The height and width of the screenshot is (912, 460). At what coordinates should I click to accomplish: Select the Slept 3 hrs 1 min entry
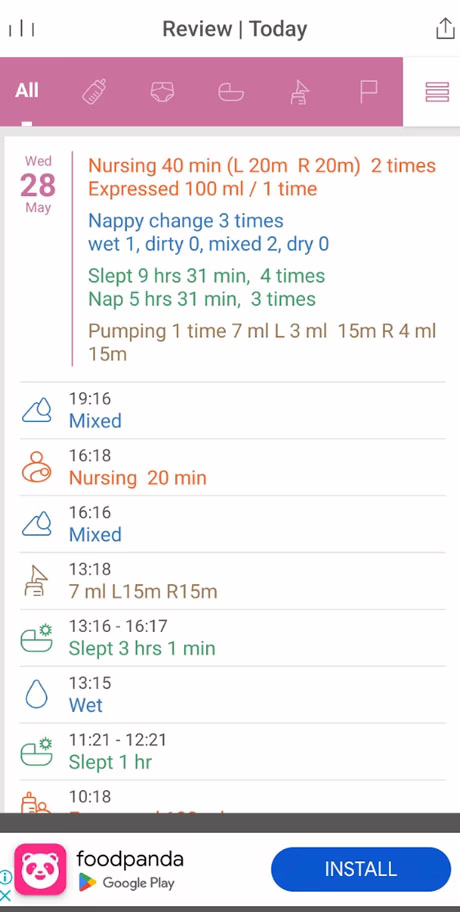232,638
